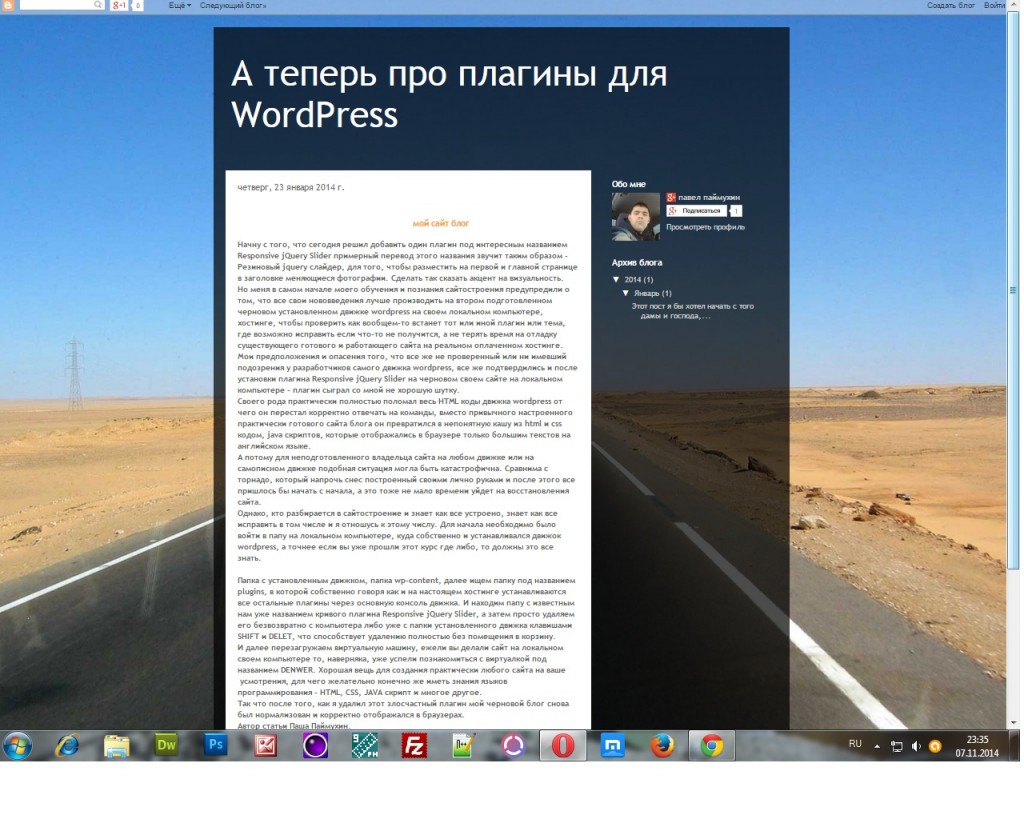1024x819 pixels.
Task: Open the "мой сайт блог" post title
Action: point(441,223)
